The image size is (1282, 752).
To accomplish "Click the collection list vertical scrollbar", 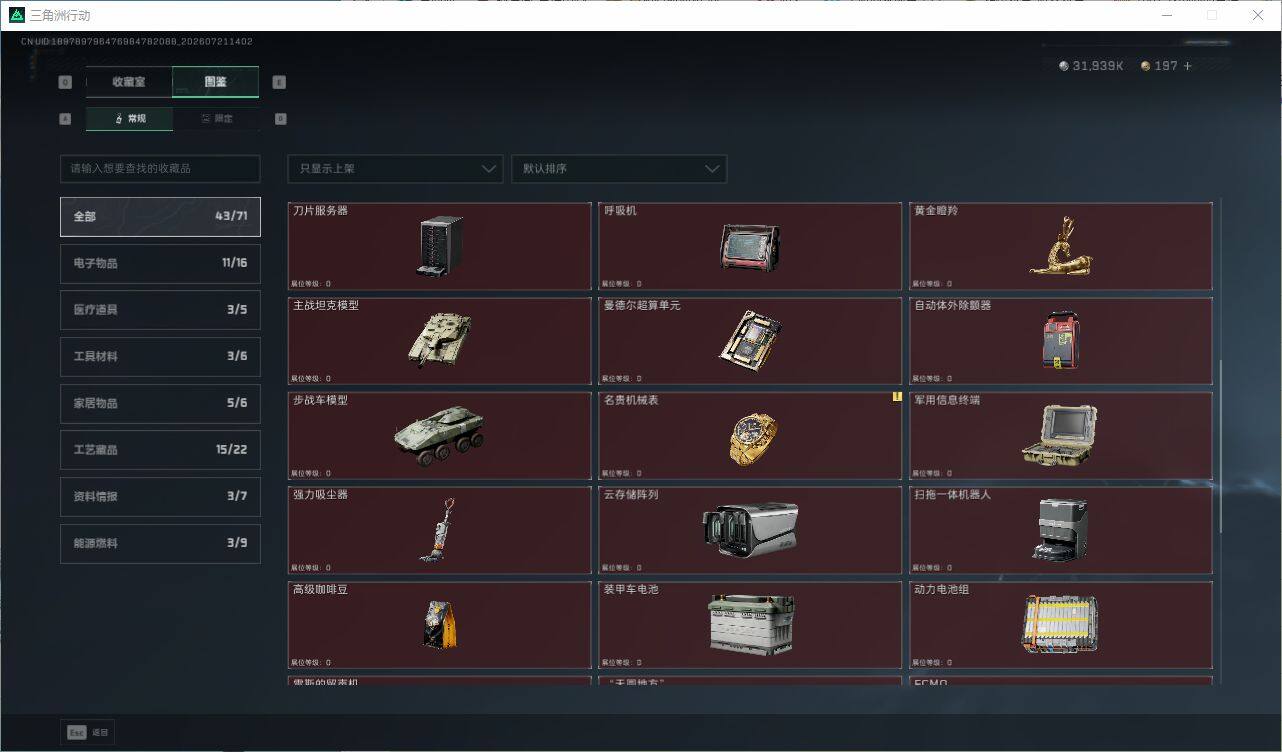I will click(1220, 445).
